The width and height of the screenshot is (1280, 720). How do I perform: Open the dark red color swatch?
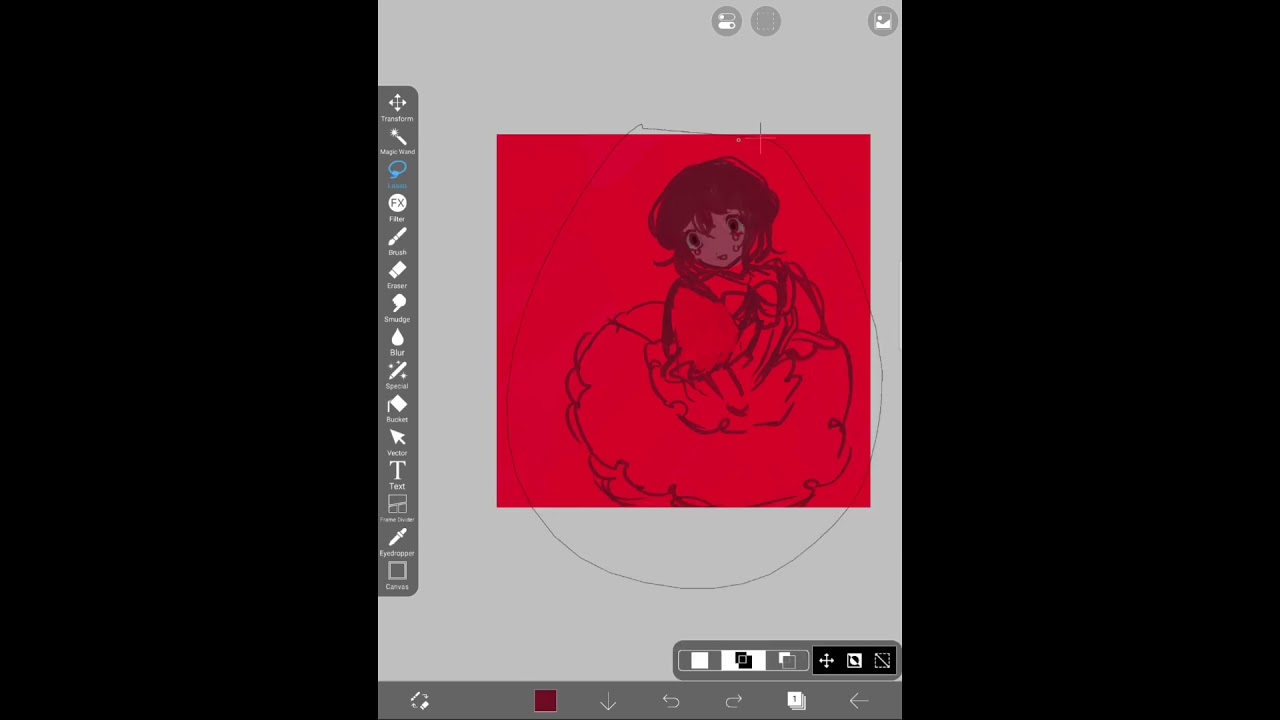545,701
